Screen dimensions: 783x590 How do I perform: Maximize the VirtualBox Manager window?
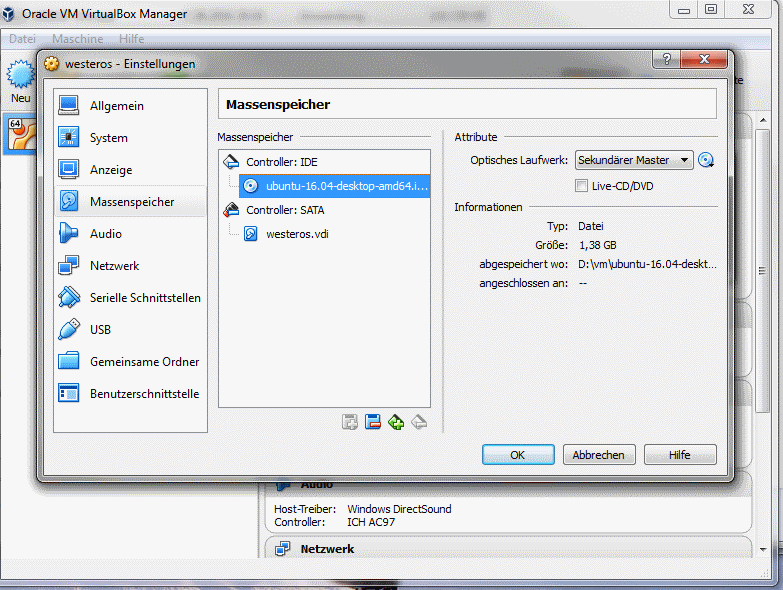click(711, 9)
